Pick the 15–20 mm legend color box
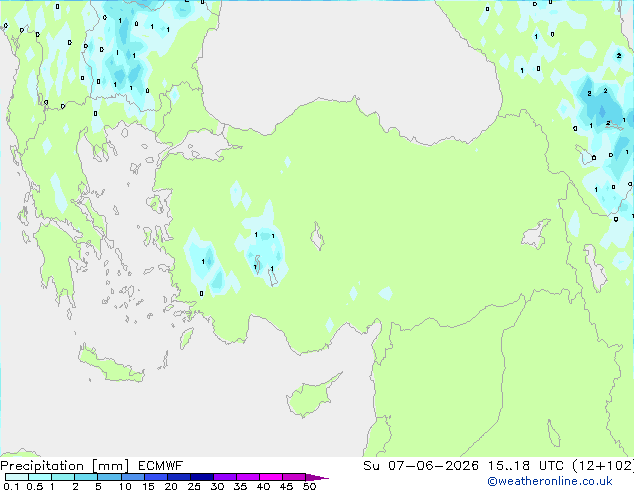Viewport: 634px width, 490px height. click(x=155, y=477)
